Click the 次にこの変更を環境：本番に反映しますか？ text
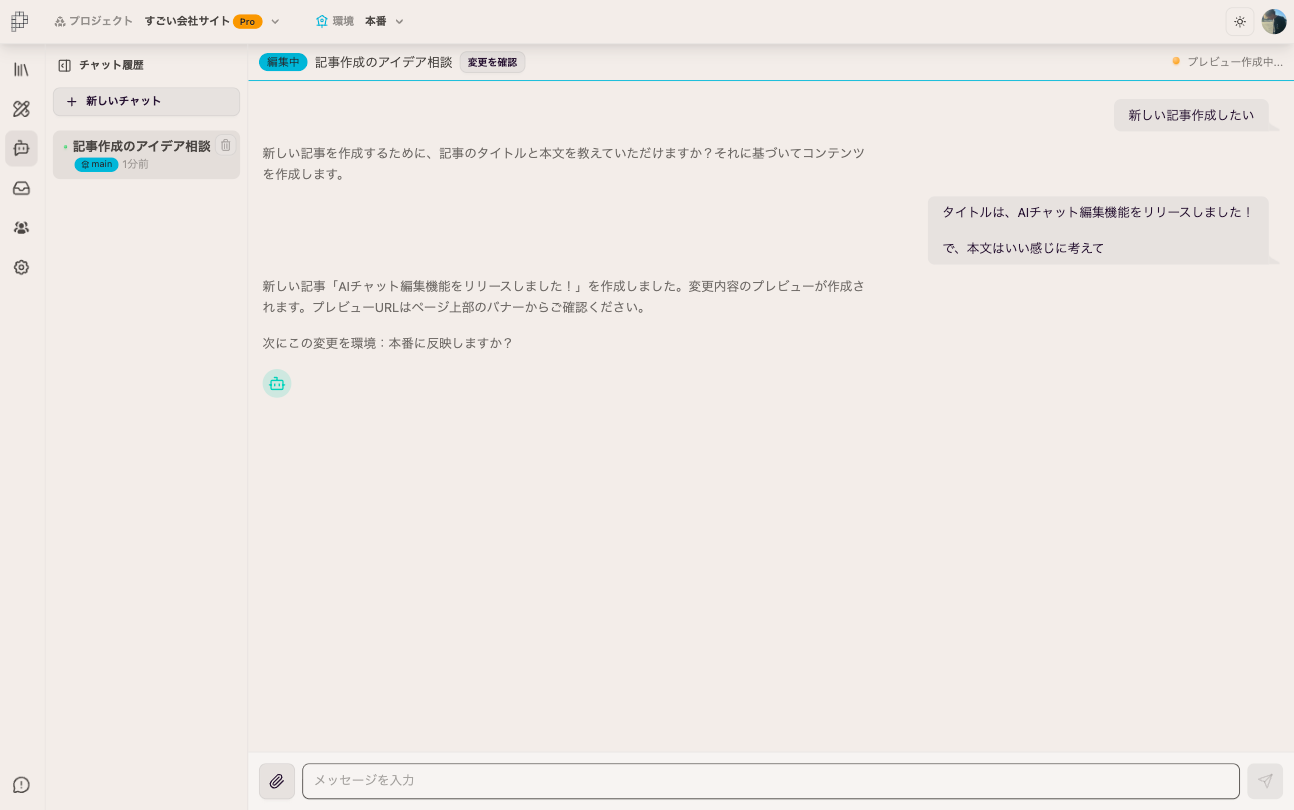This screenshot has height=810, width=1294. 388,343
